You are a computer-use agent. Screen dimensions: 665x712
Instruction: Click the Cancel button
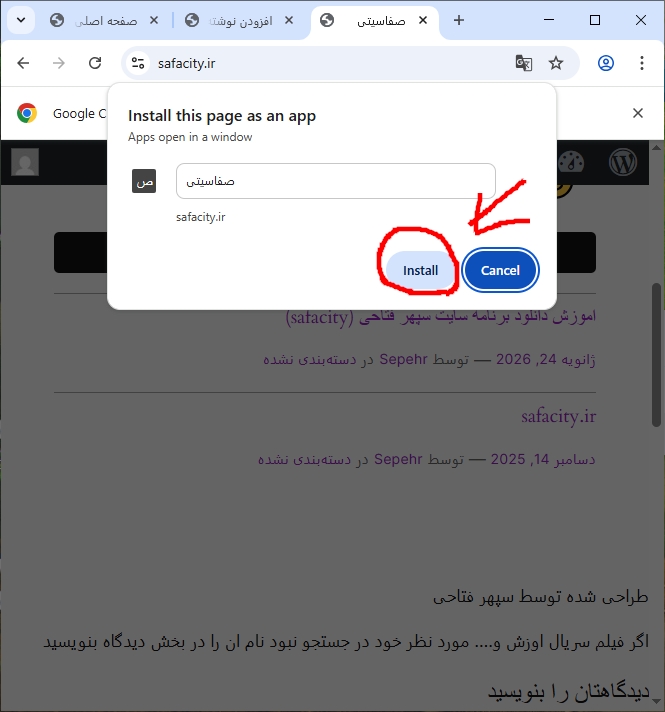pos(500,271)
